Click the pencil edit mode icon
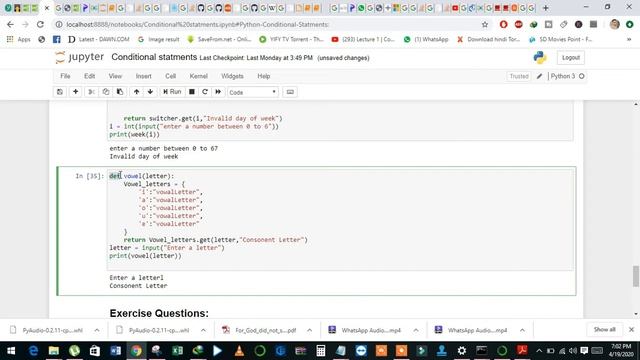Viewport: 640px width, 360px height. point(540,76)
